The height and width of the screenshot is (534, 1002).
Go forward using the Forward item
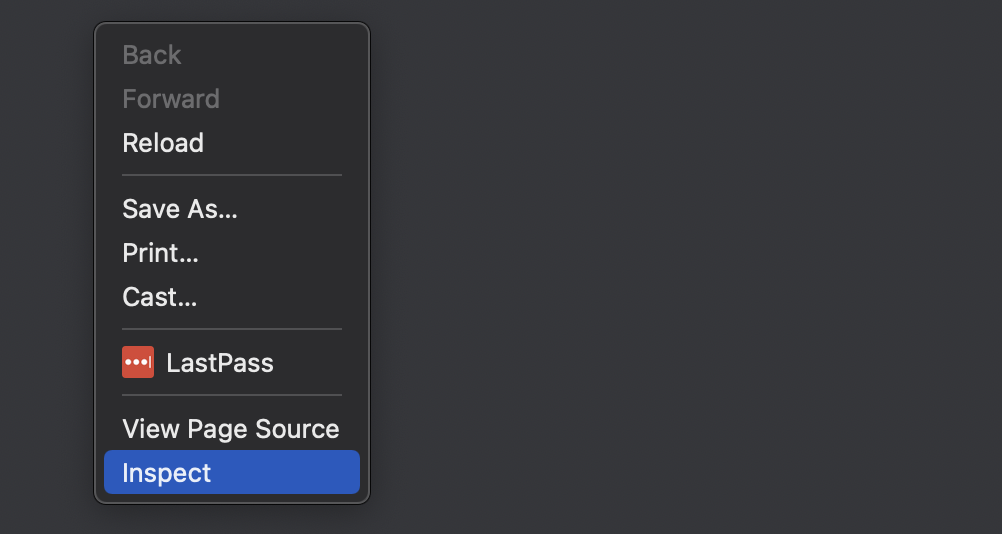pyautogui.click(x=171, y=99)
